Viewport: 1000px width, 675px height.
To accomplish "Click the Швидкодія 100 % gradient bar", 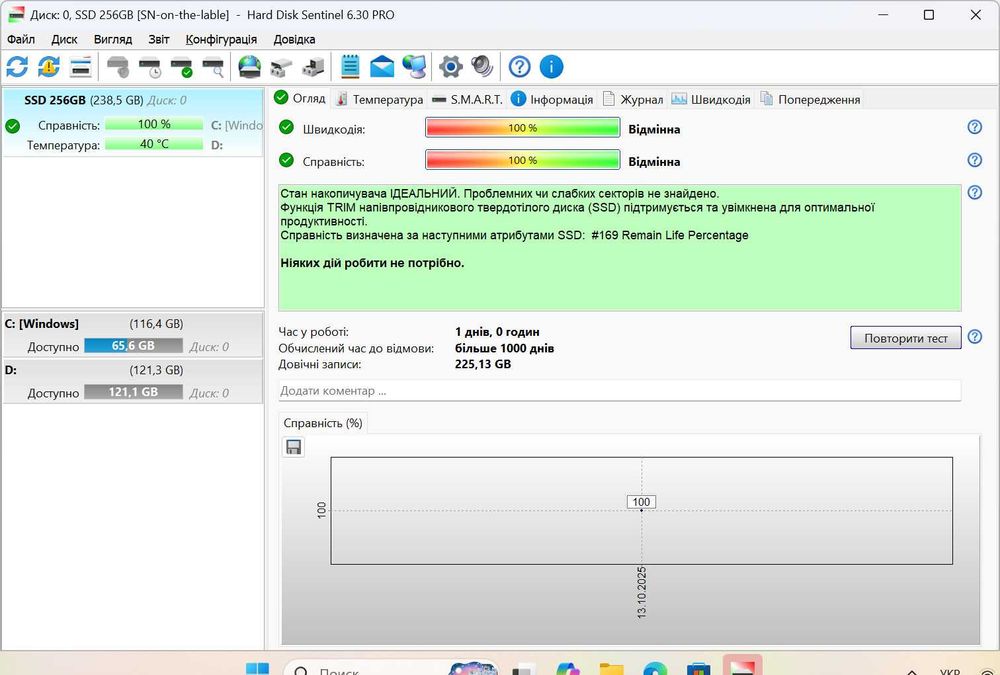I will tap(522, 128).
